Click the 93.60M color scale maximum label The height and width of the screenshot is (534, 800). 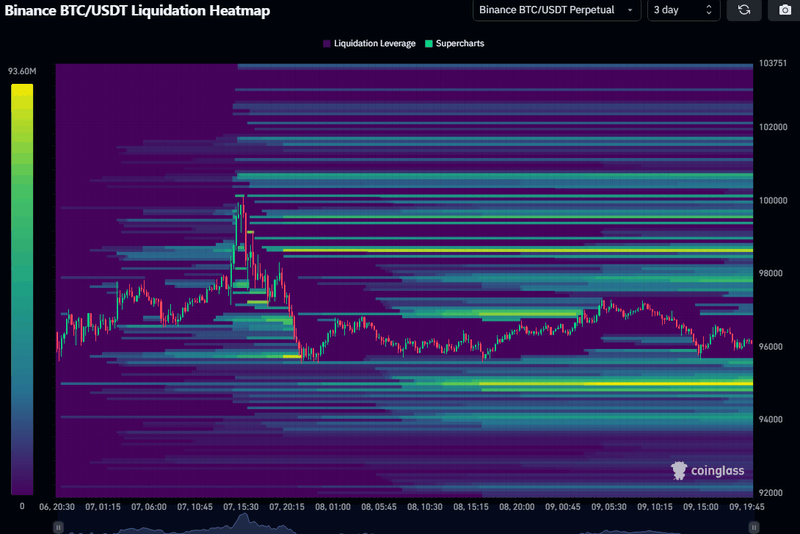(22, 71)
